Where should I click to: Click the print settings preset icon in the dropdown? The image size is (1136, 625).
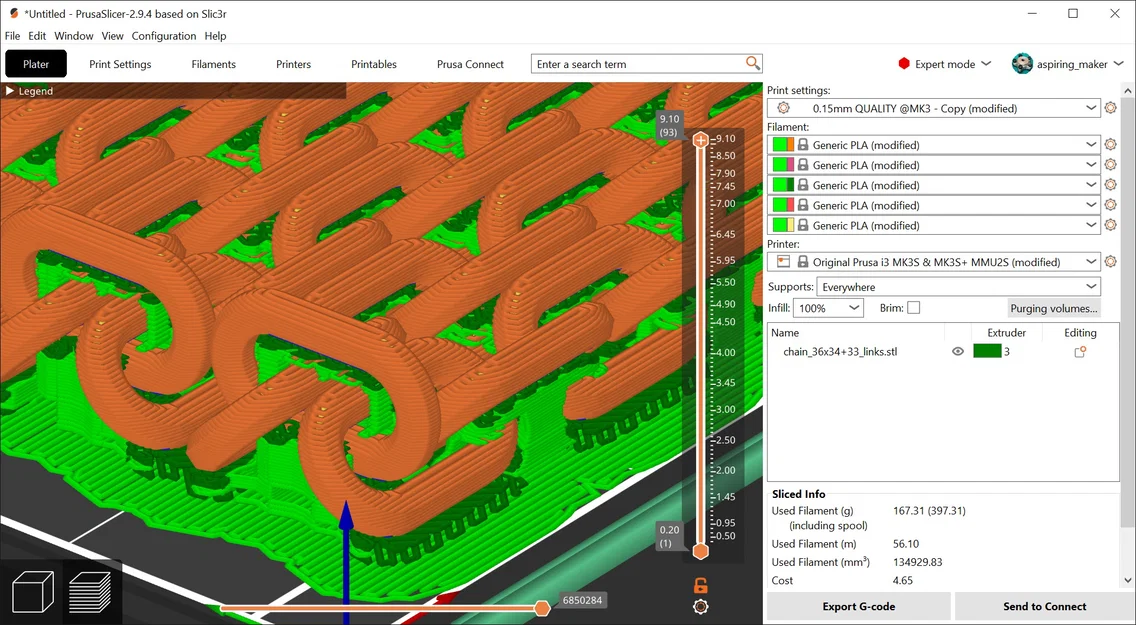783,108
